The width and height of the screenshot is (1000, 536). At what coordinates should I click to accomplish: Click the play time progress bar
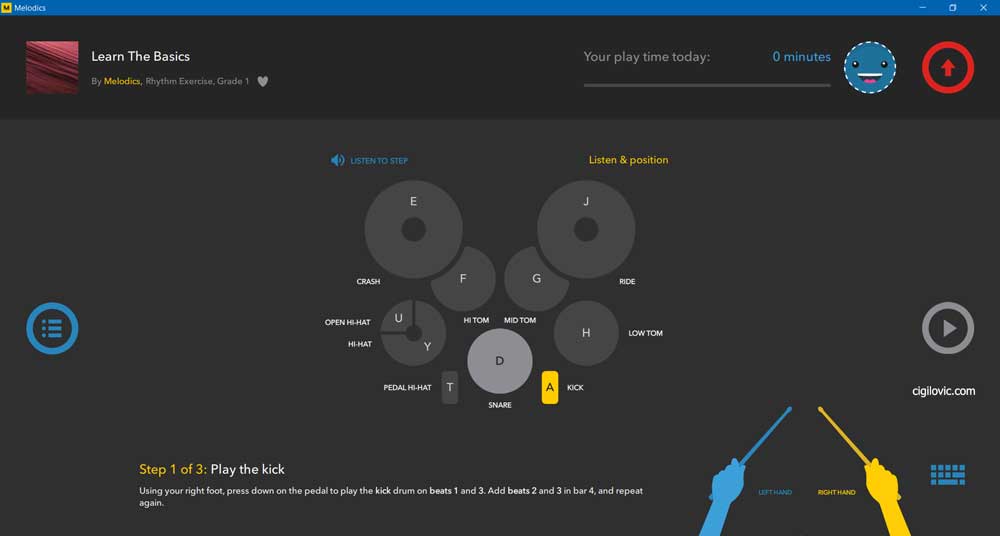click(706, 85)
